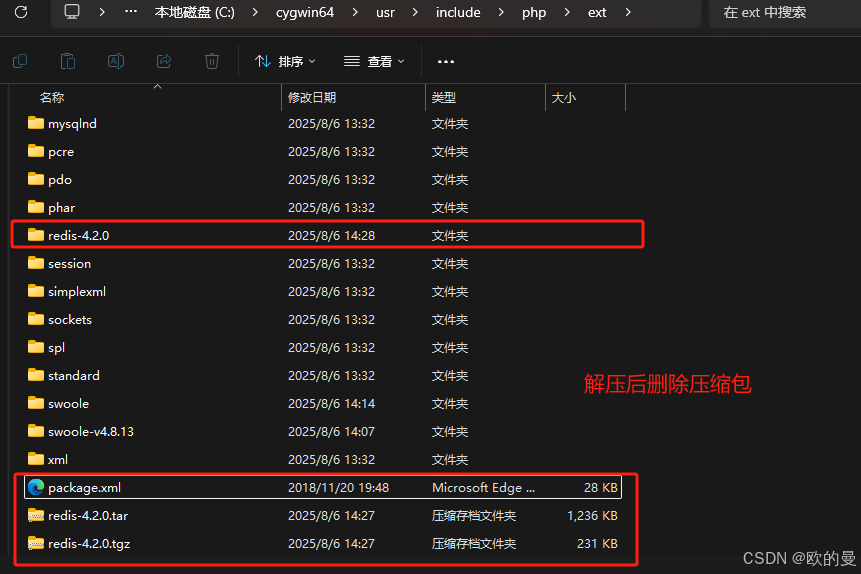Select the mysqlnd folder icon
The width and height of the screenshot is (861, 574).
36,123
